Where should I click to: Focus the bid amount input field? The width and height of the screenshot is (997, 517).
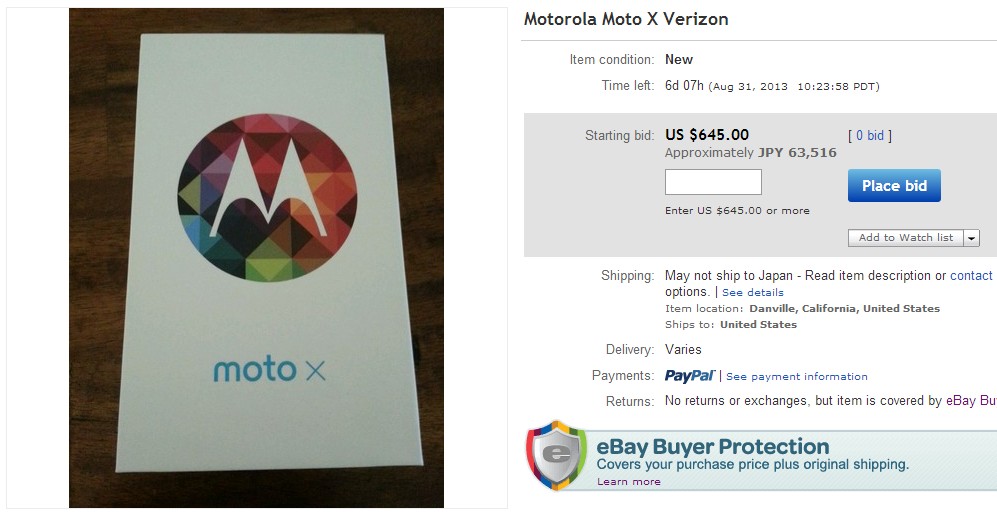coord(713,182)
